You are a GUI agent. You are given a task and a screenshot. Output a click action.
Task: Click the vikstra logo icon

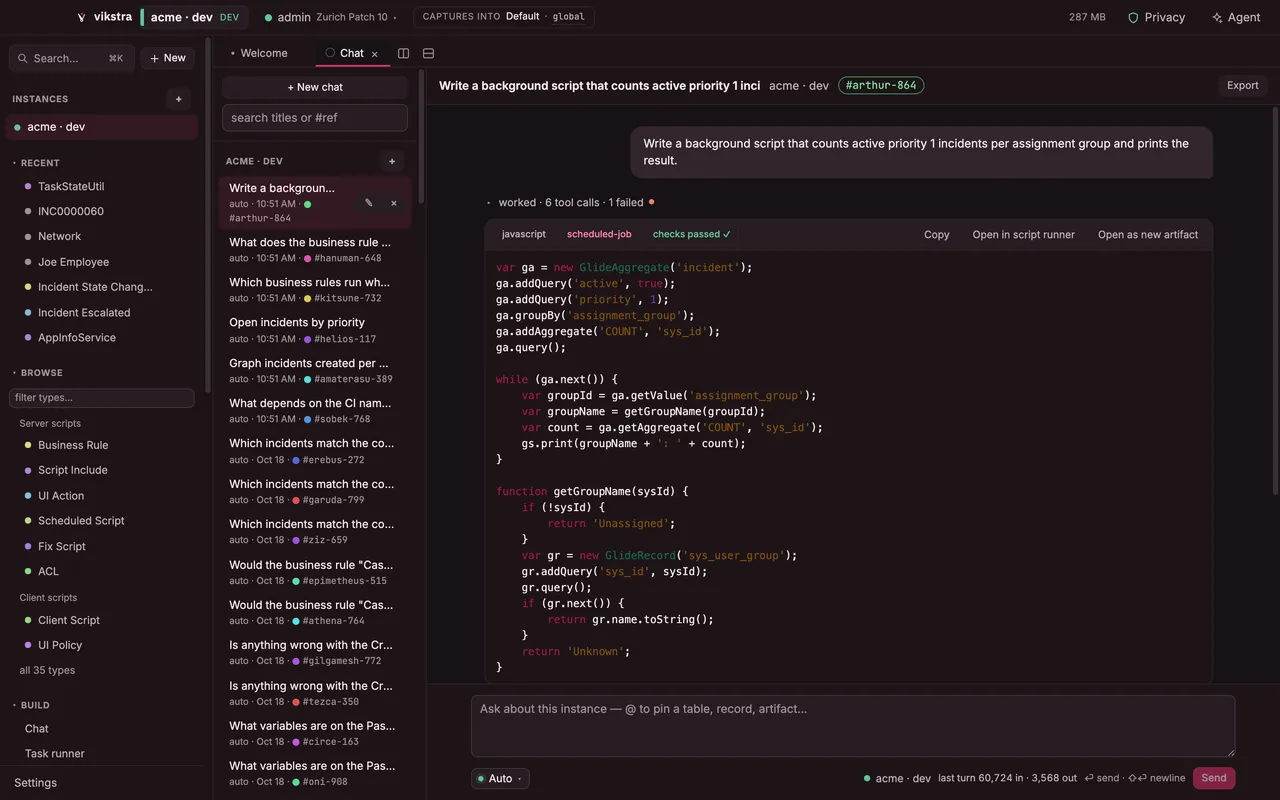coord(82,17)
